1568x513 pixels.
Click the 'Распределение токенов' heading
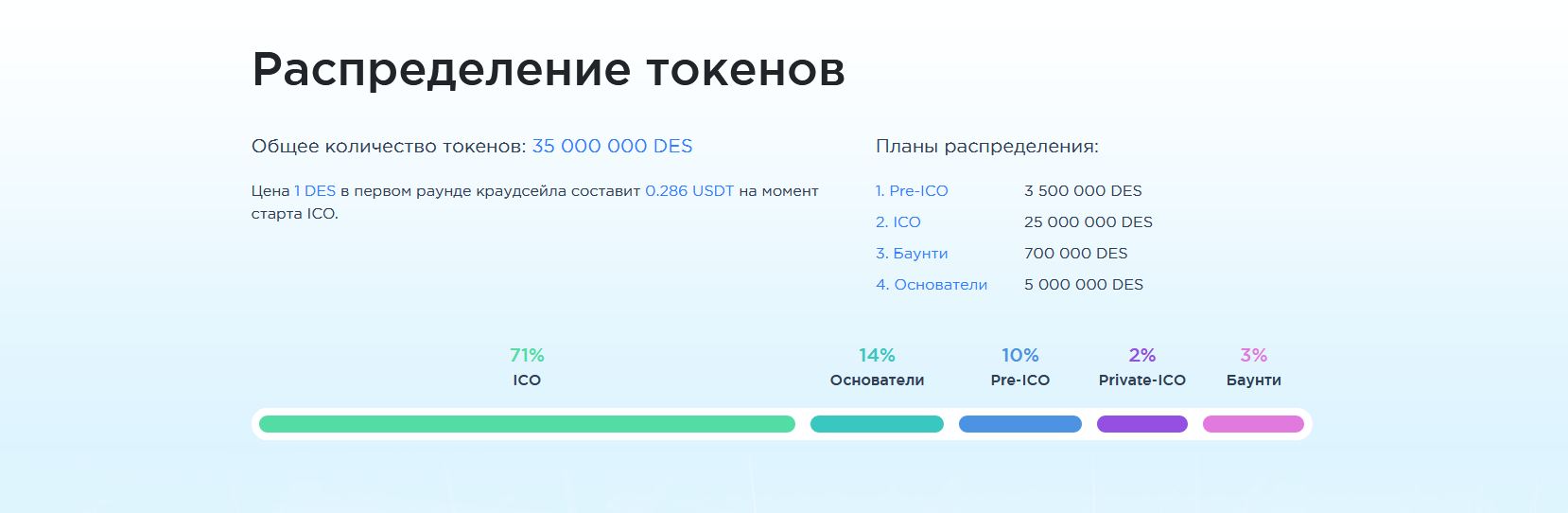(549, 70)
